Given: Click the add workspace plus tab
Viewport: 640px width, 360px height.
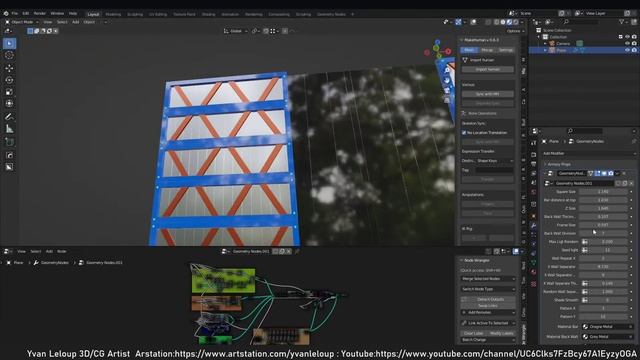Looking at the screenshot, I should click(x=353, y=14).
